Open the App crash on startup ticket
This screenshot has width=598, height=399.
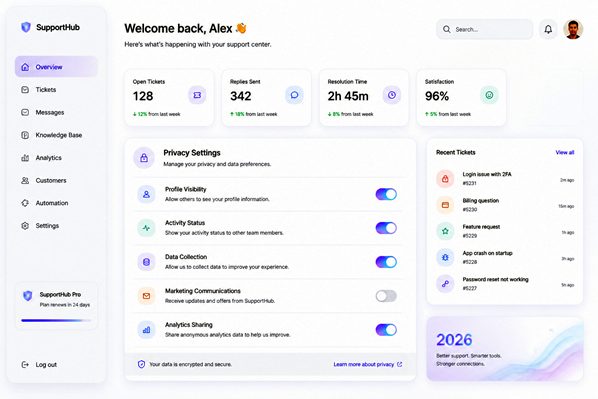click(505, 257)
